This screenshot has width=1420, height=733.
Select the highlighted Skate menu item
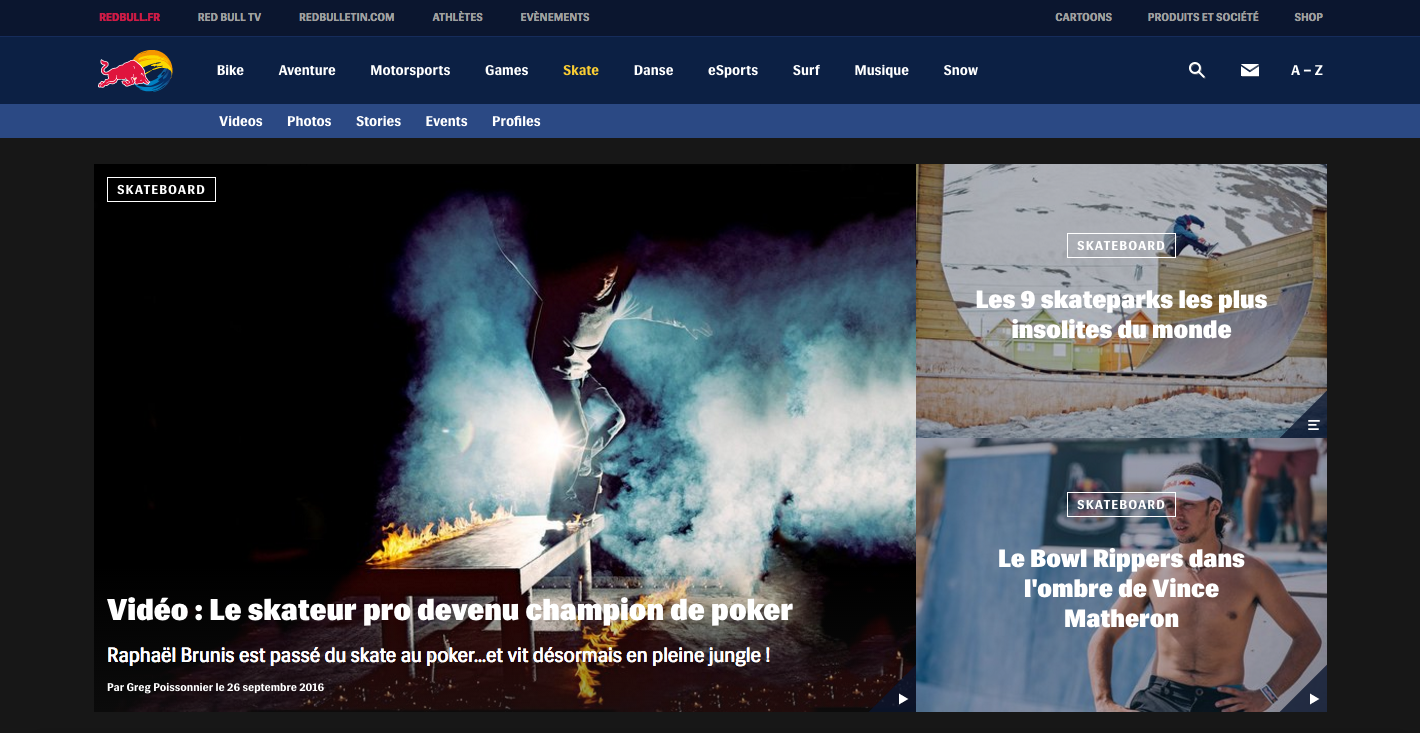(x=581, y=70)
